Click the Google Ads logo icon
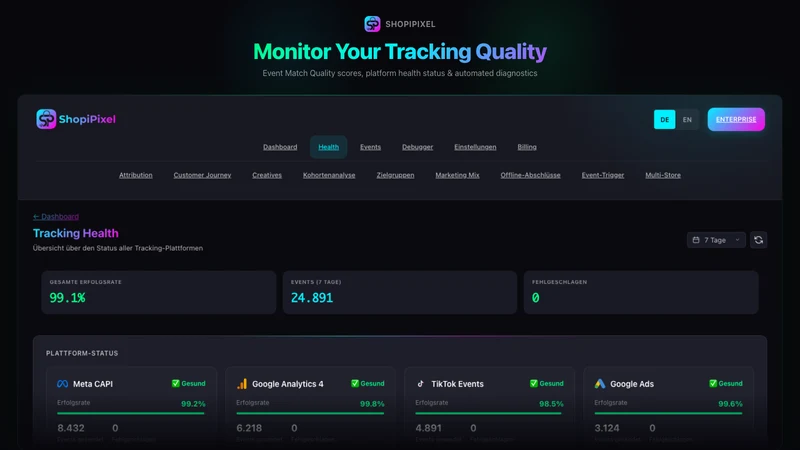Viewport: 800px width, 450px height. click(x=600, y=384)
